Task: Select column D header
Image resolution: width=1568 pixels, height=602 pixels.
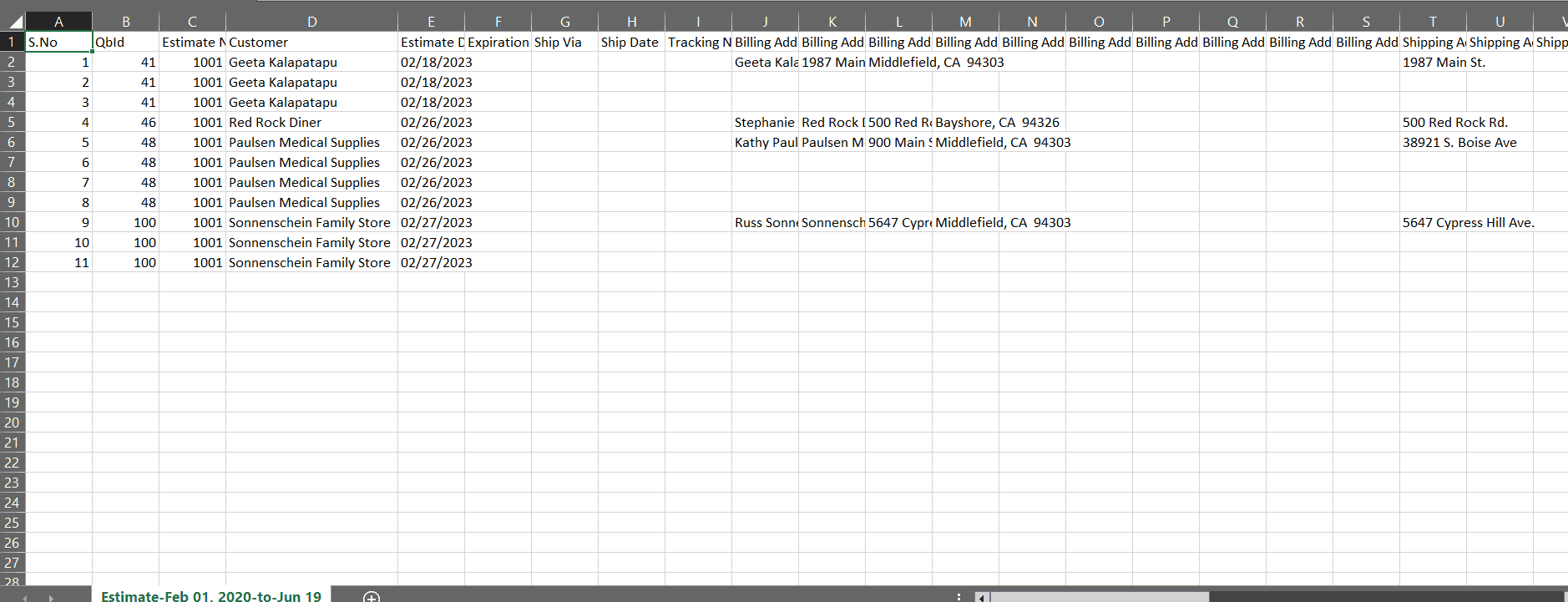Action: pyautogui.click(x=311, y=22)
